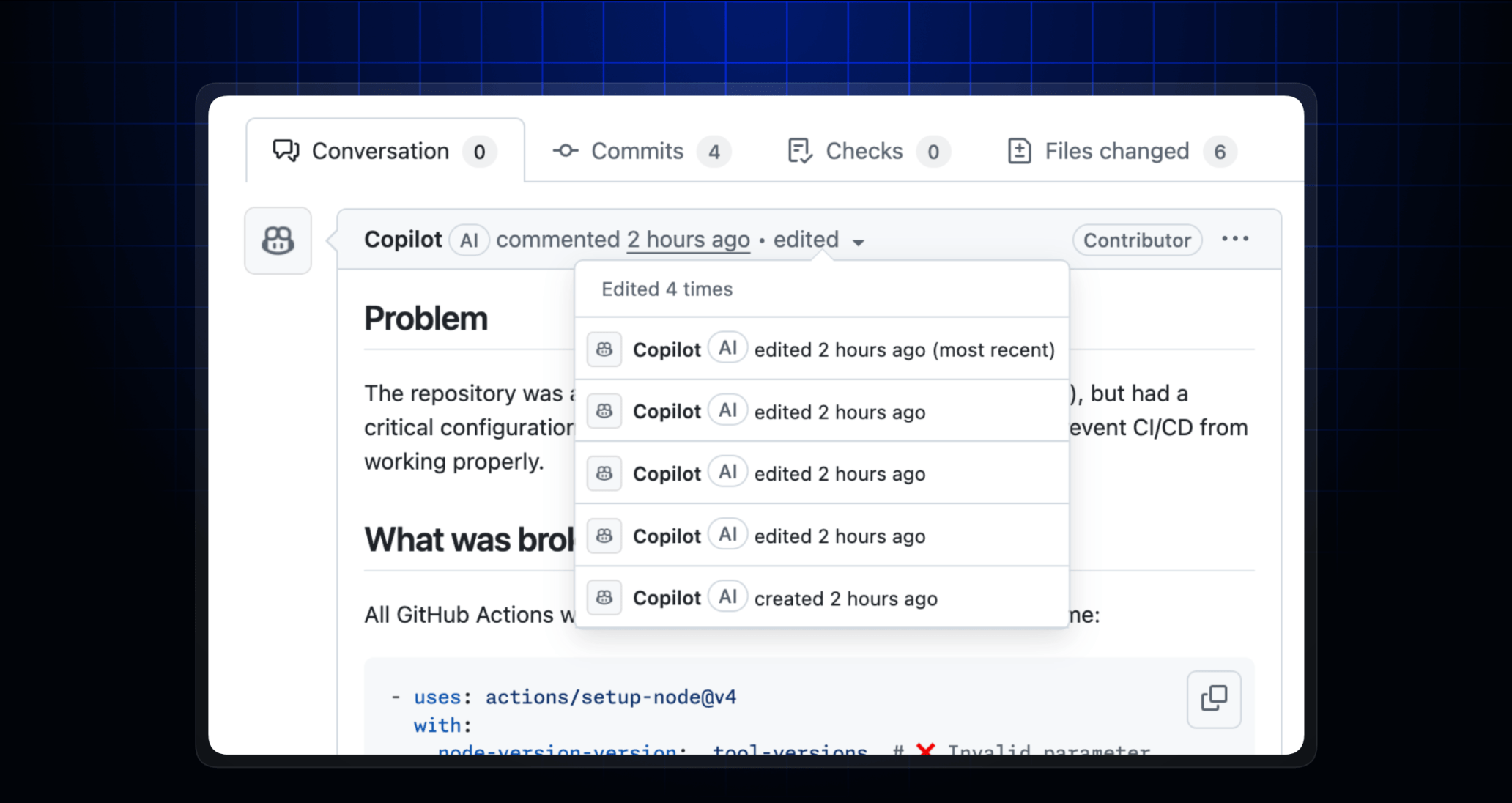The width and height of the screenshot is (1512, 803).
Task: View the Files changed tab
Action: pyautogui.click(x=1122, y=151)
